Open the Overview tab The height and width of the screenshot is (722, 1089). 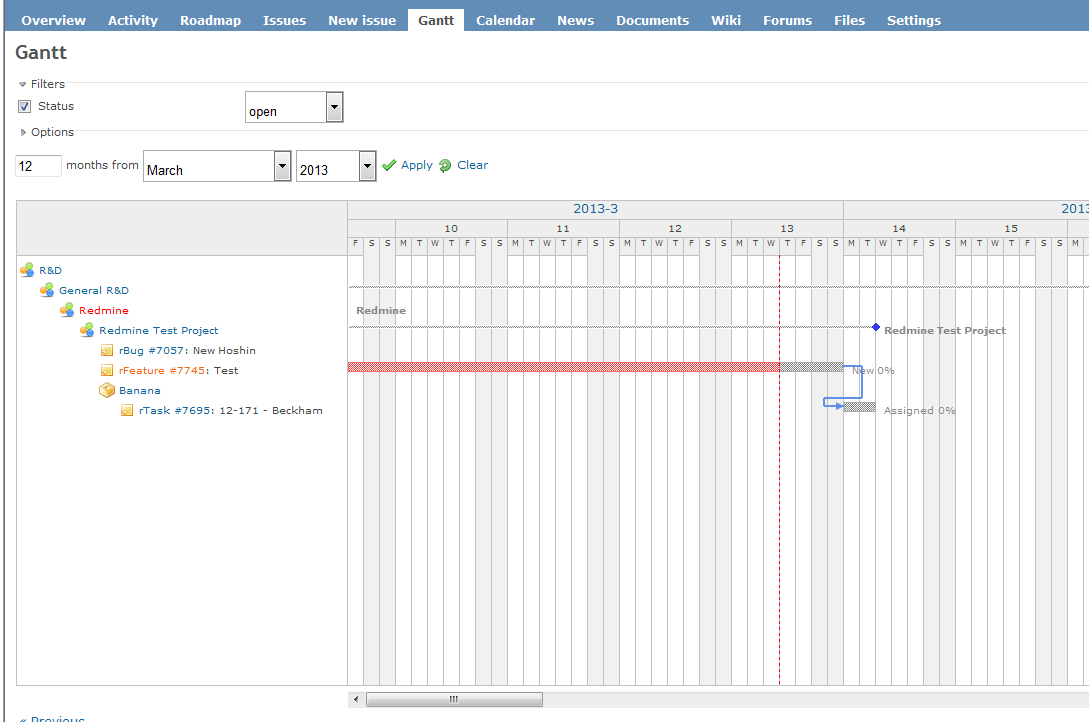pyautogui.click(x=53, y=21)
